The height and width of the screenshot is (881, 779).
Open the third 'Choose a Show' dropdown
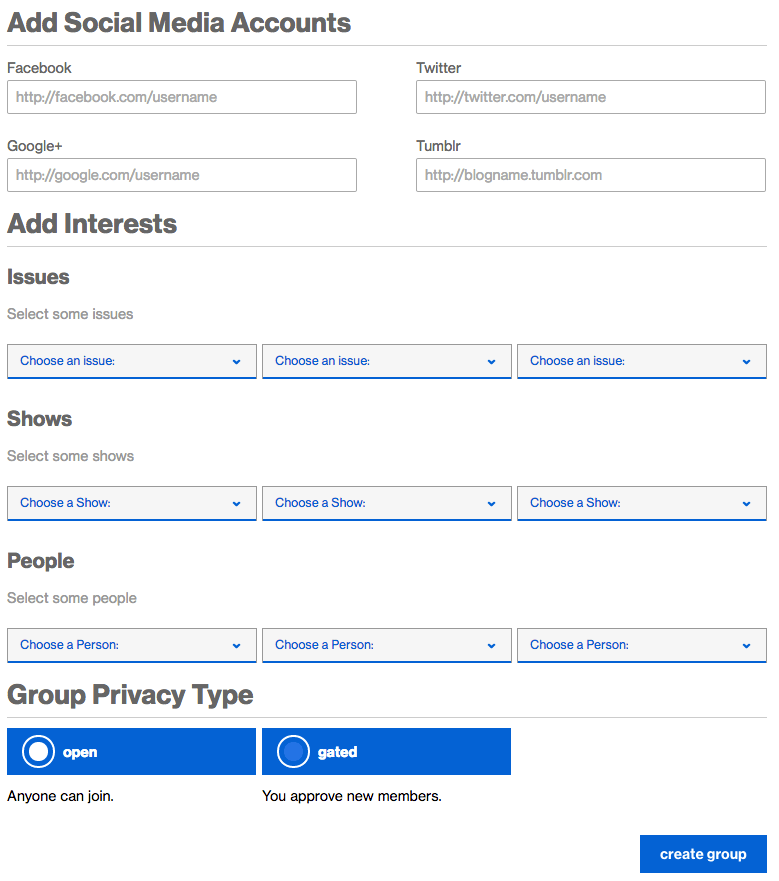641,503
